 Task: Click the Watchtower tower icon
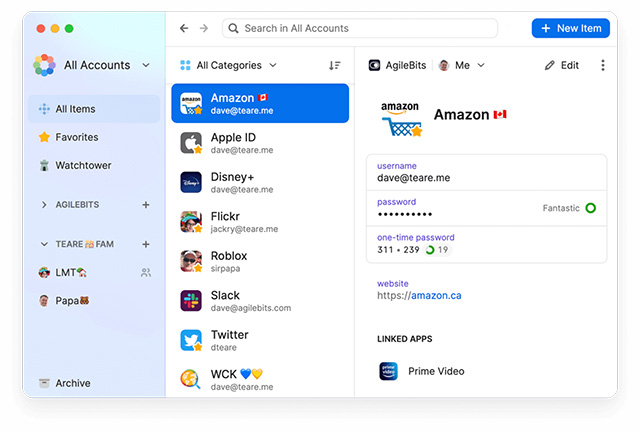44,165
